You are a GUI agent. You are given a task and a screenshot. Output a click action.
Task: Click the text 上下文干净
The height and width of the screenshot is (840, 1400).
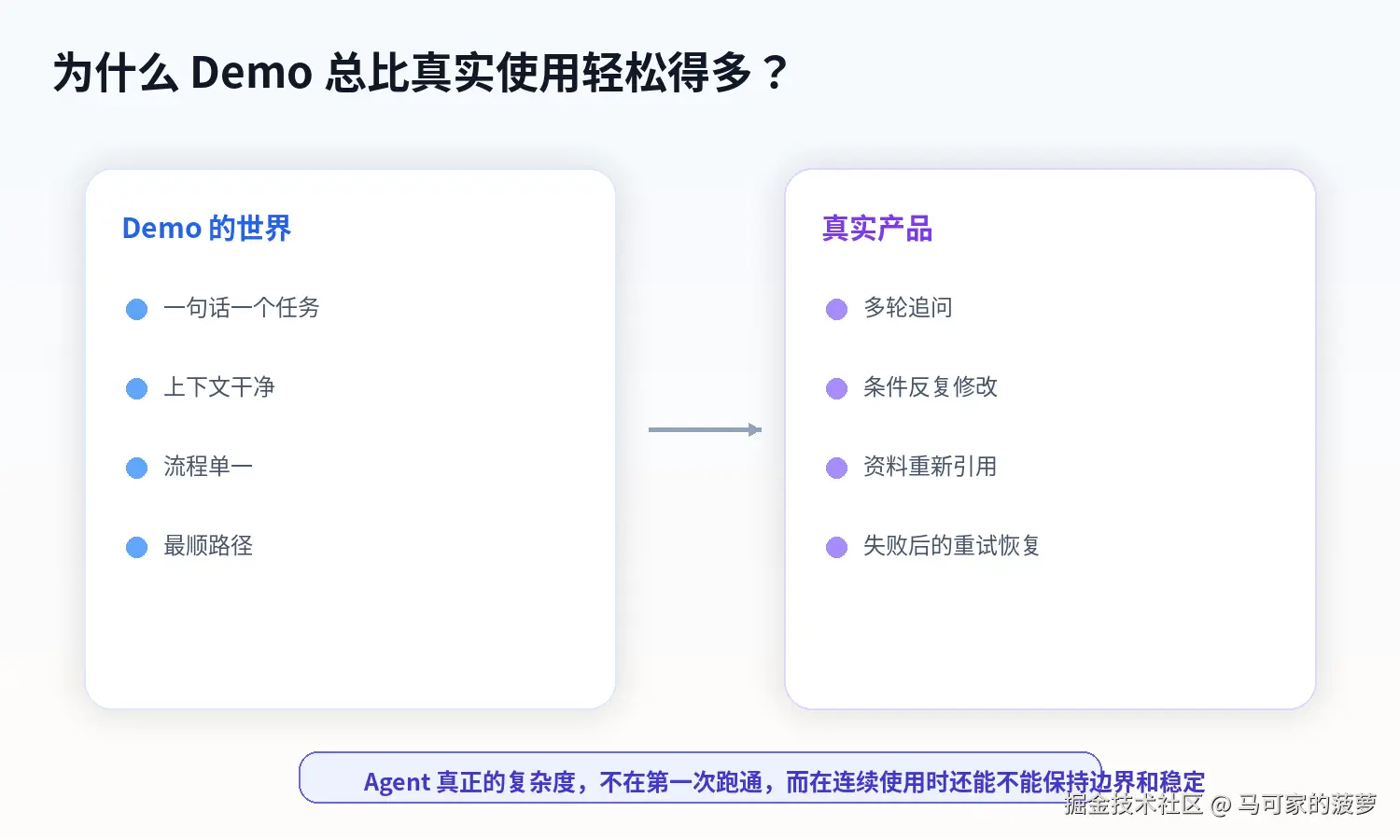coord(219,386)
